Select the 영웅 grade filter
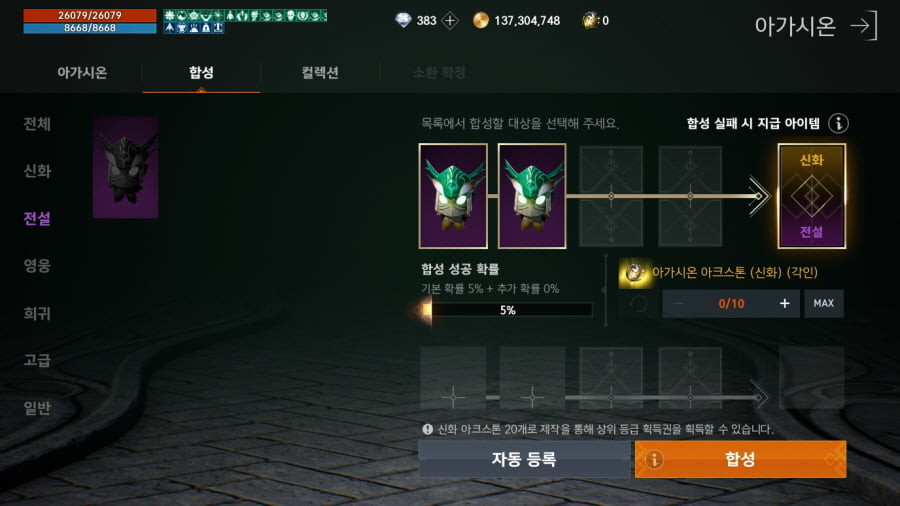The height and width of the screenshot is (506, 900). [37, 266]
